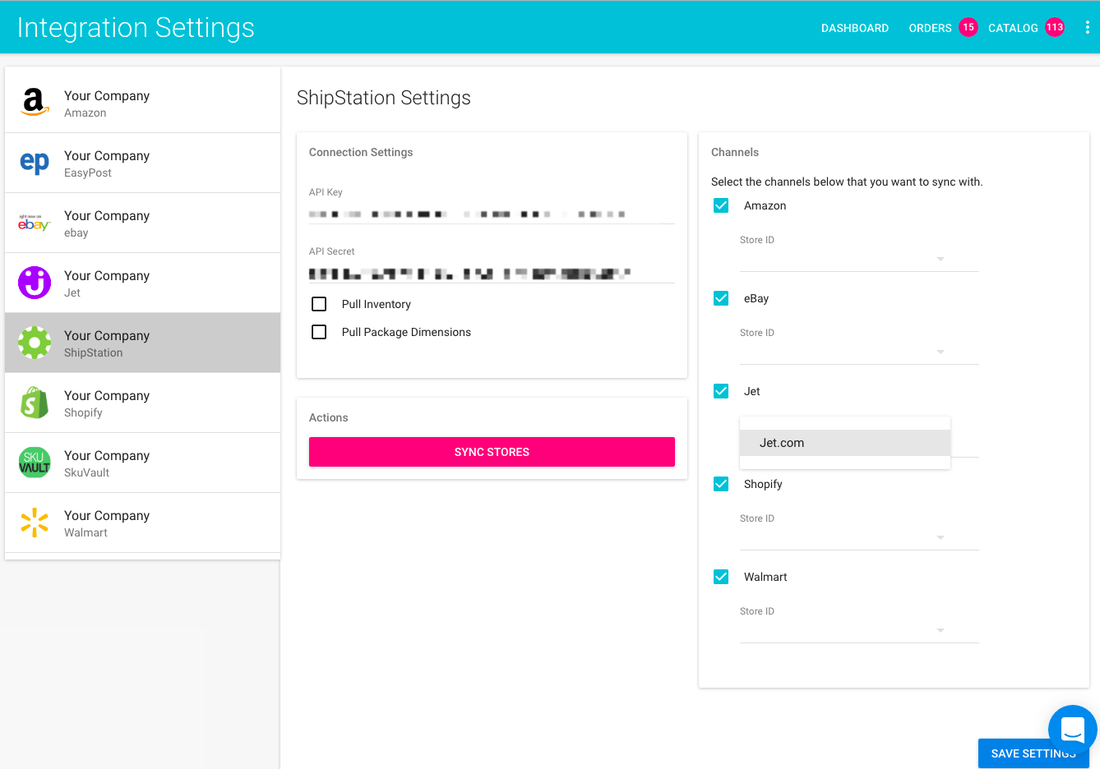Expand the Walmart Store ID dropdown
Image resolution: width=1100 pixels, height=769 pixels.
[859, 630]
